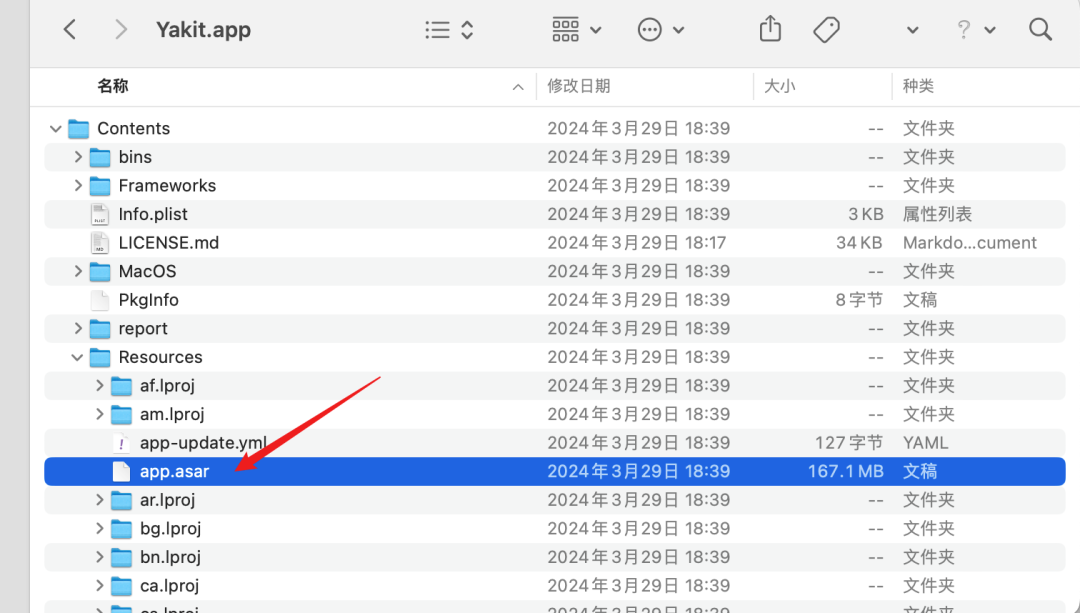Expand the bn.lproj folder
This screenshot has height=613, width=1080.
[x=99, y=557]
